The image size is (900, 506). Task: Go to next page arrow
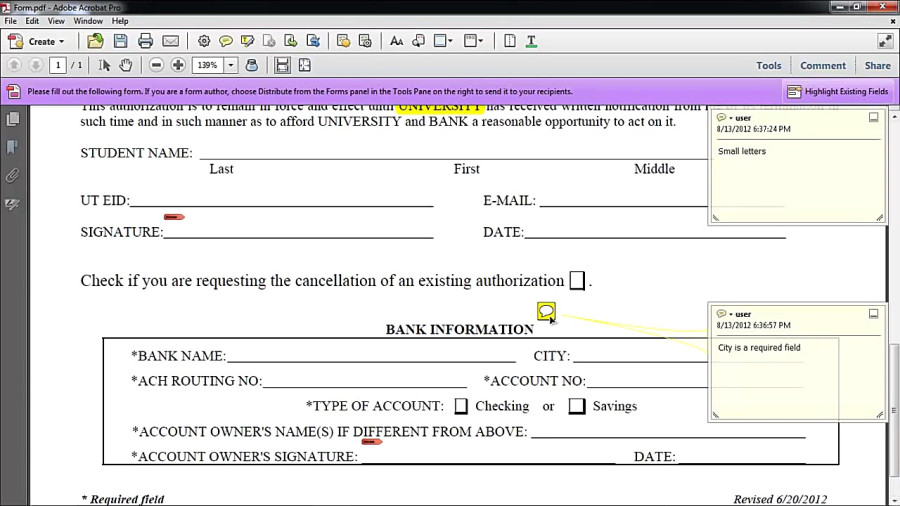click(36, 65)
